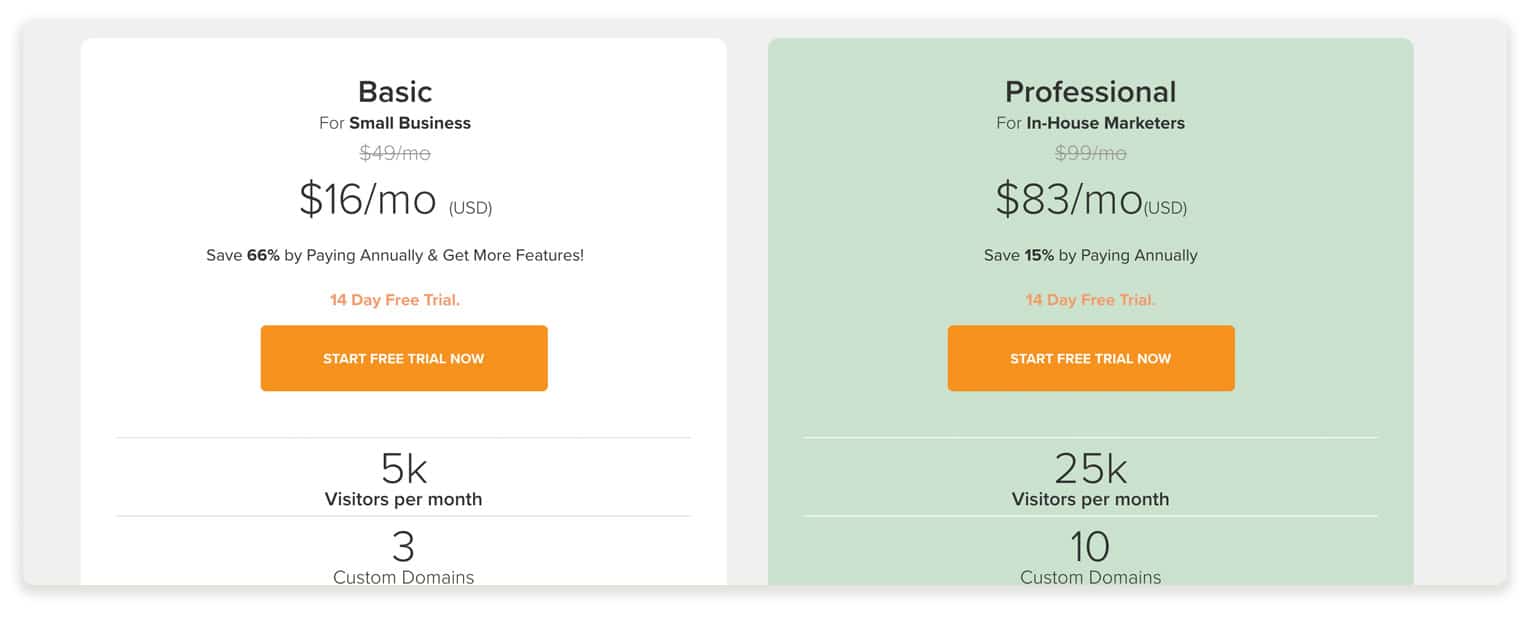Select the $83/mo Professional price
This screenshot has height=631, width=1536.
point(1069,199)
